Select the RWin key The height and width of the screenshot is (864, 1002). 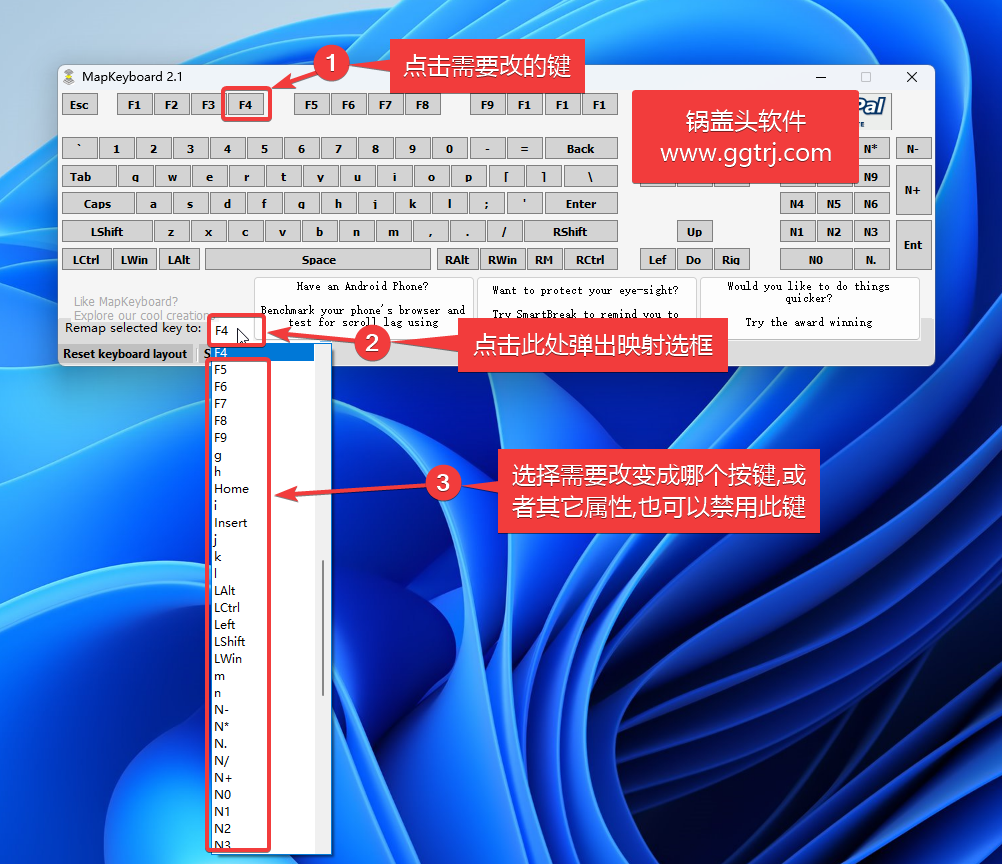pos(502,260)
